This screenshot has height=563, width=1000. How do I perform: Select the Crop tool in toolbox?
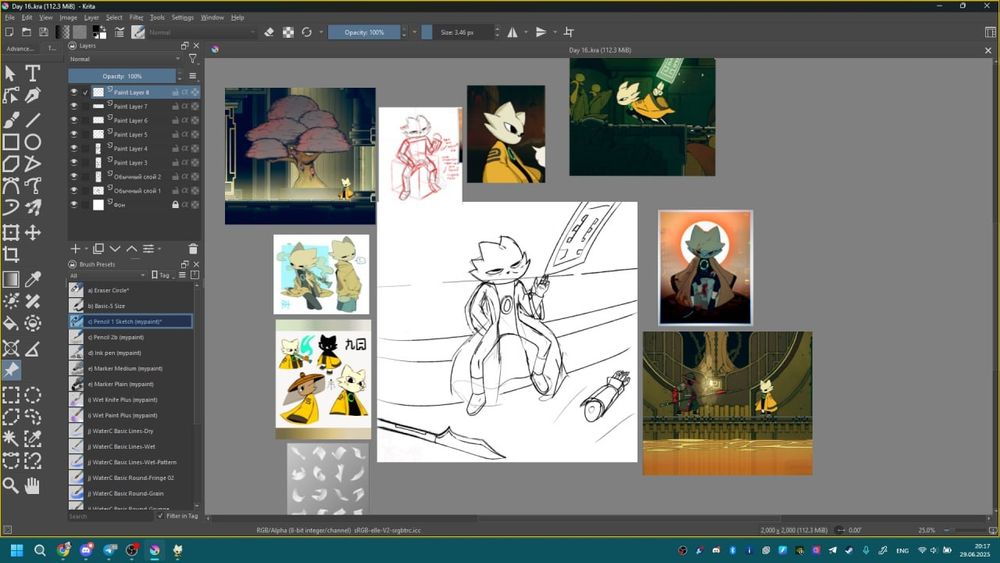[11, 254]
